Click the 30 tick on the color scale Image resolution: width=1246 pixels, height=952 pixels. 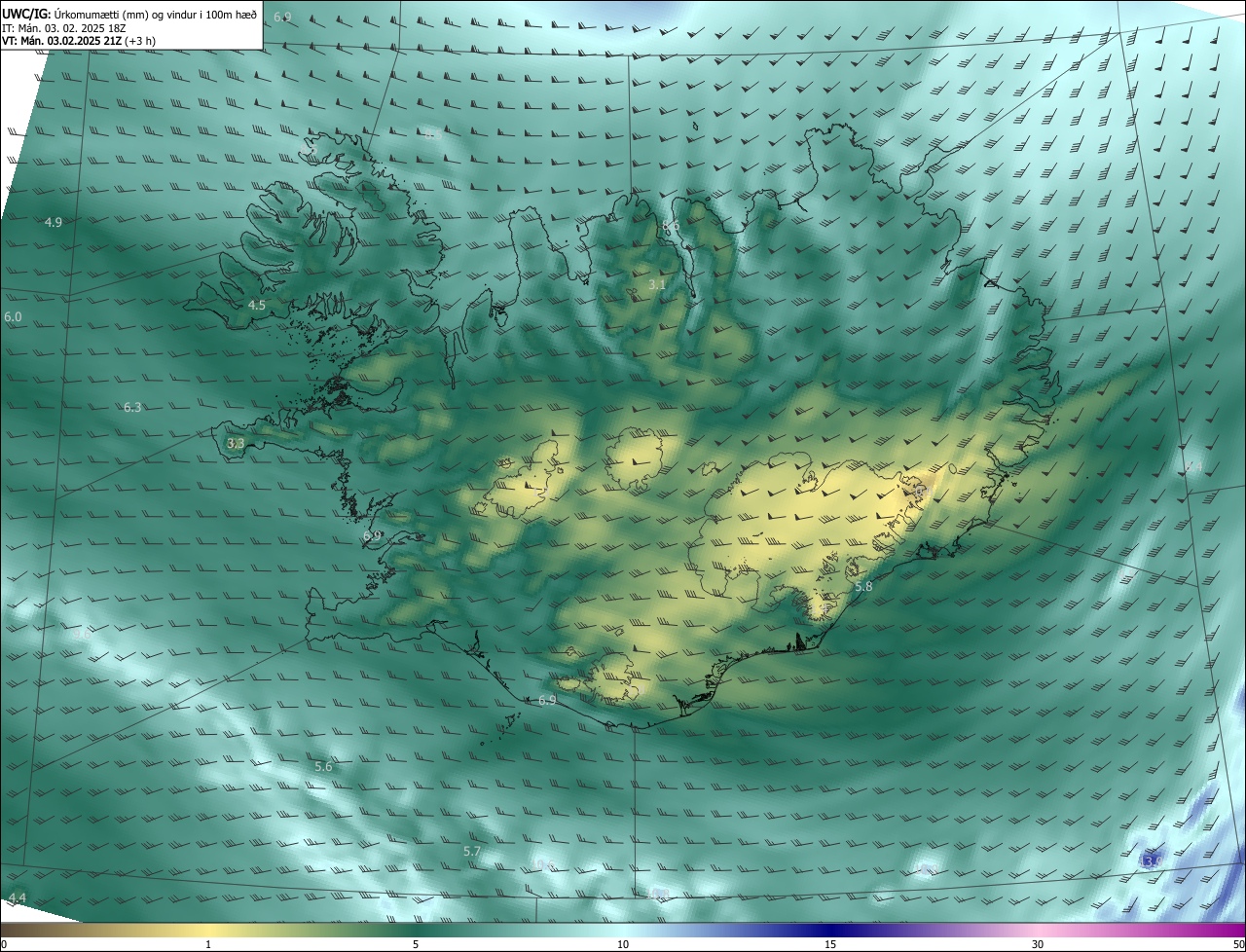[x=1038, y=944]
